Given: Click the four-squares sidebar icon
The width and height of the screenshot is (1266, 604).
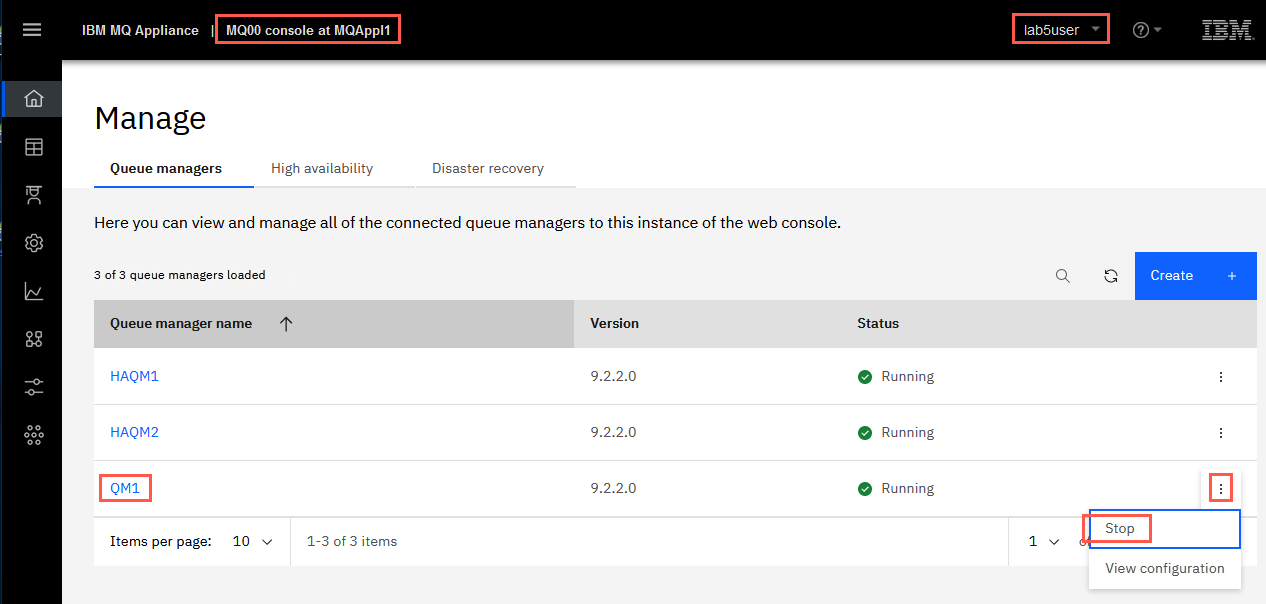Looking at the screenshot, I should [x=34, y=339].
